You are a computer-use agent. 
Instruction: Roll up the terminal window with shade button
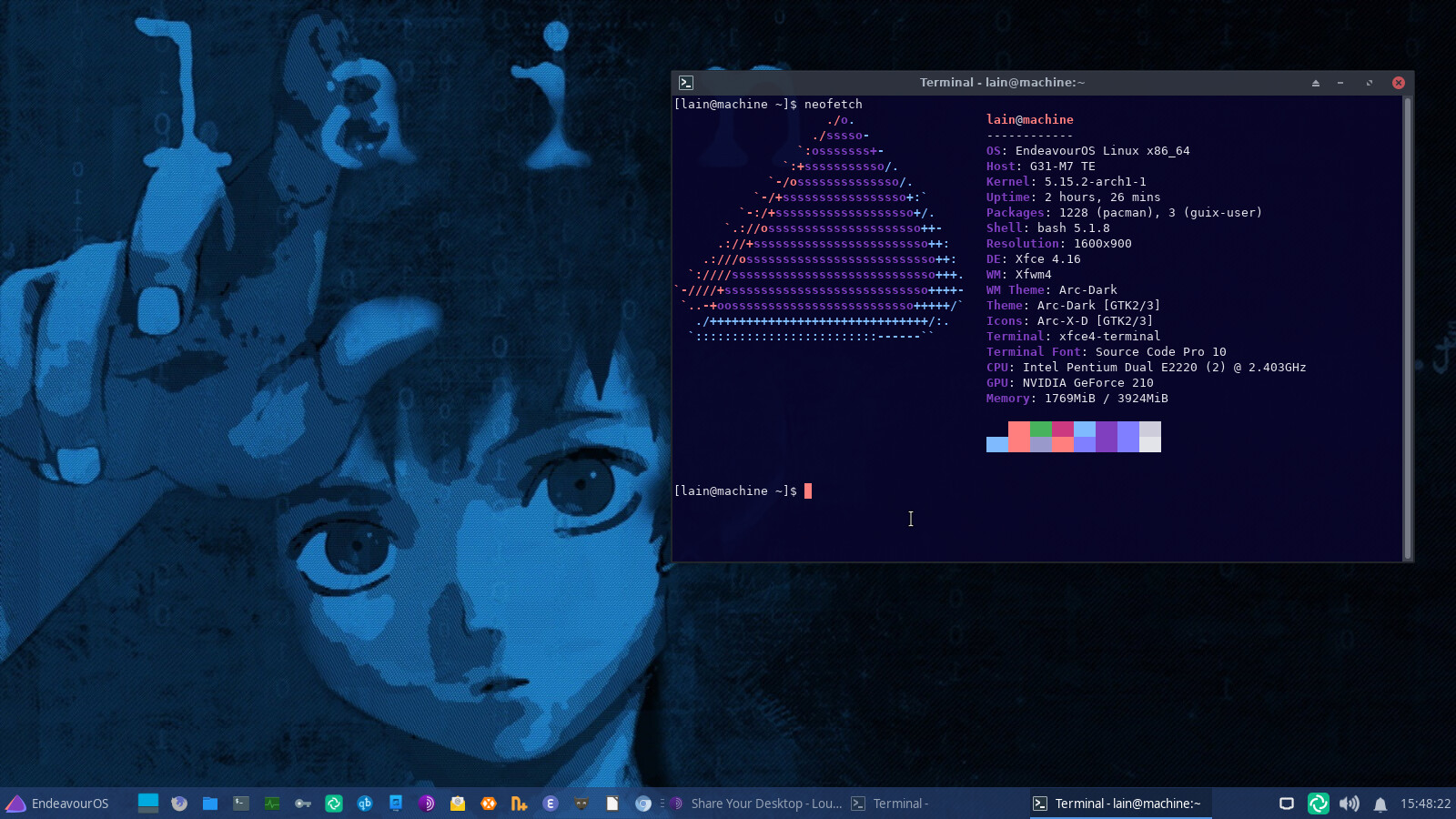coord(1315,83)
